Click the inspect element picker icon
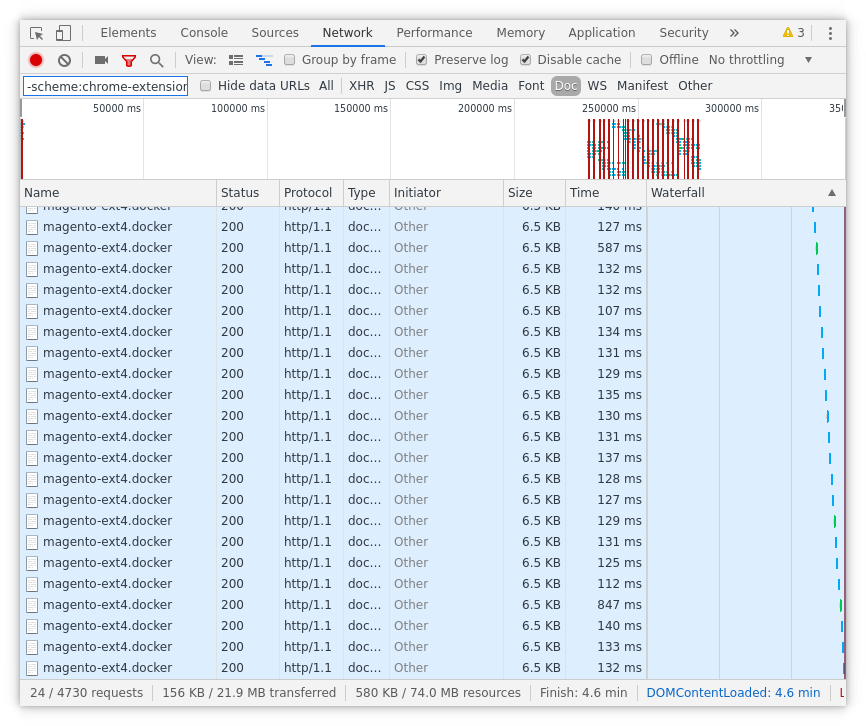 37,33
